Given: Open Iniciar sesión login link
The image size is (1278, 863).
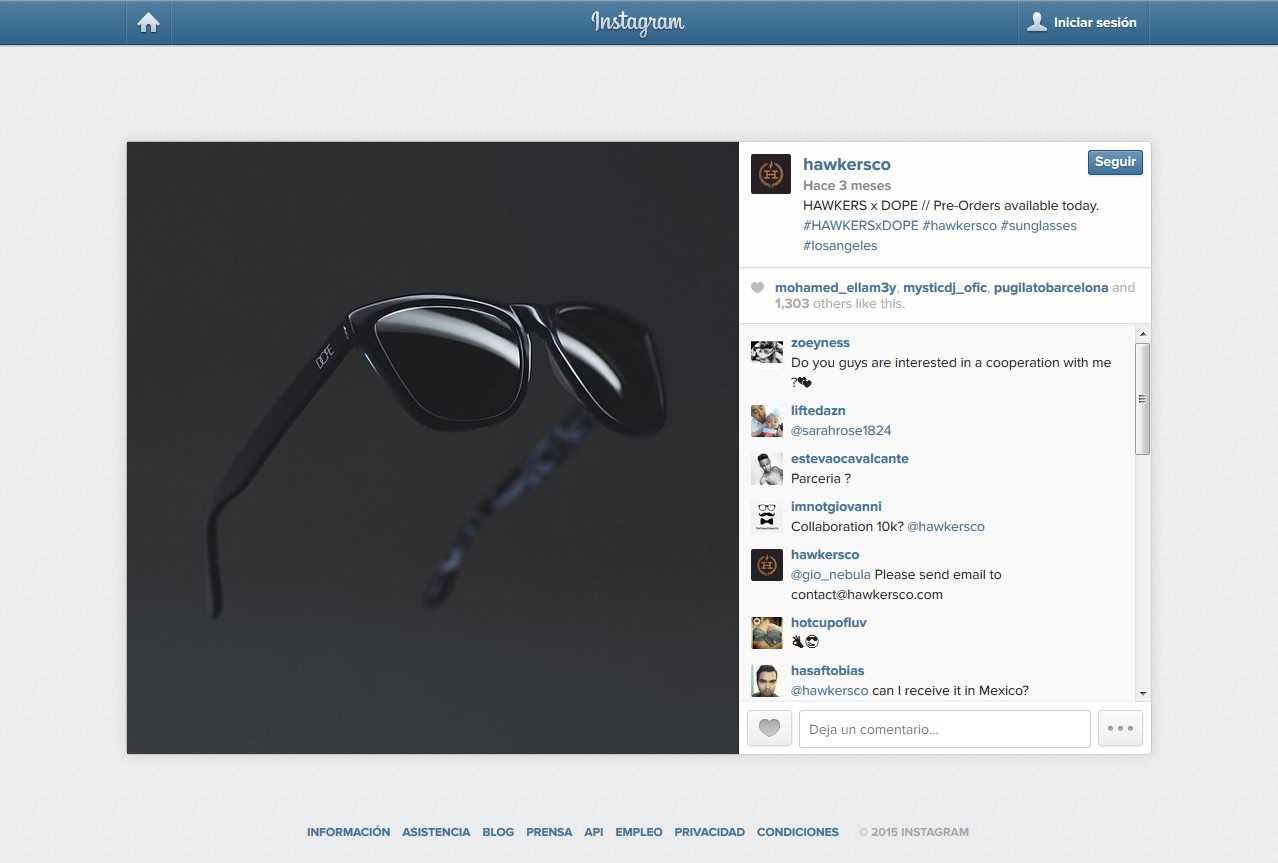Looking at the screenshot, I should coord(1084,22).
